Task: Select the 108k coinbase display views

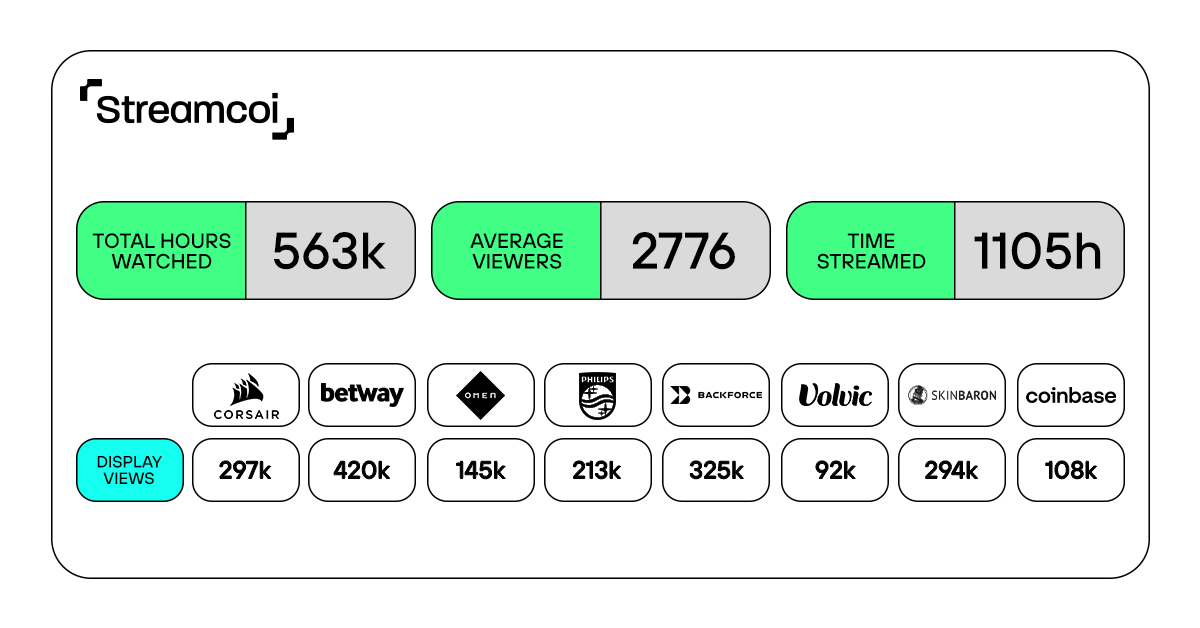Action: [x=1070, y=470]
